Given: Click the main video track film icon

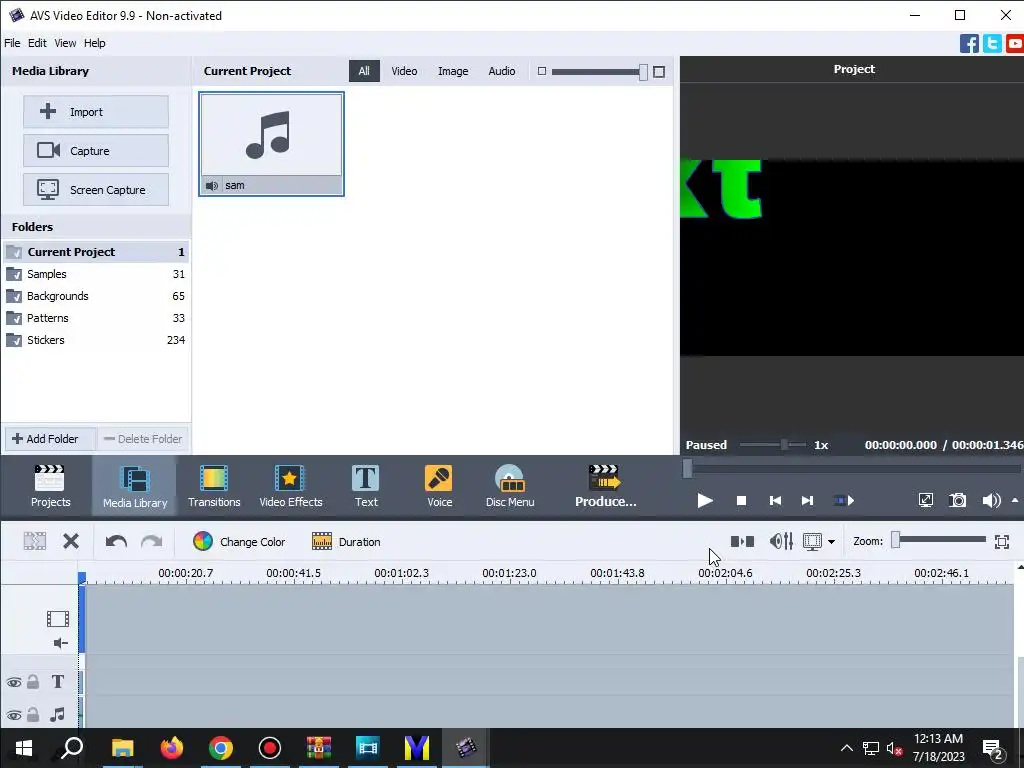Looking at the screenshot, I should (57, 618).
